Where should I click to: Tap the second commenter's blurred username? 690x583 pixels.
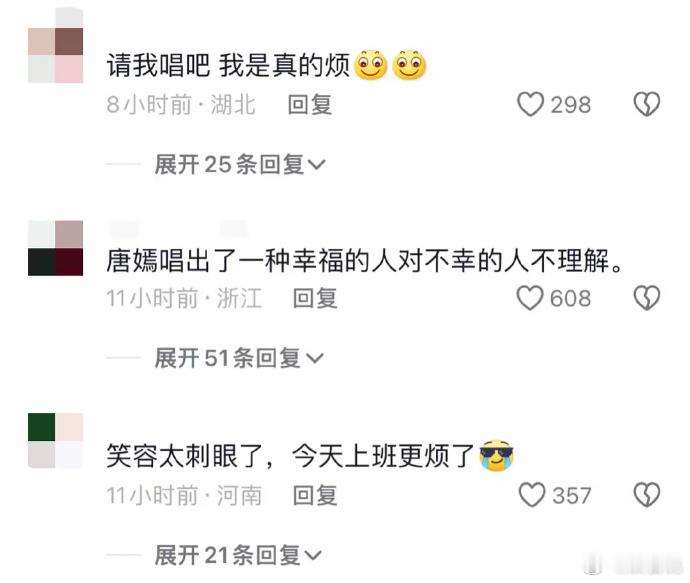point(178,229)
